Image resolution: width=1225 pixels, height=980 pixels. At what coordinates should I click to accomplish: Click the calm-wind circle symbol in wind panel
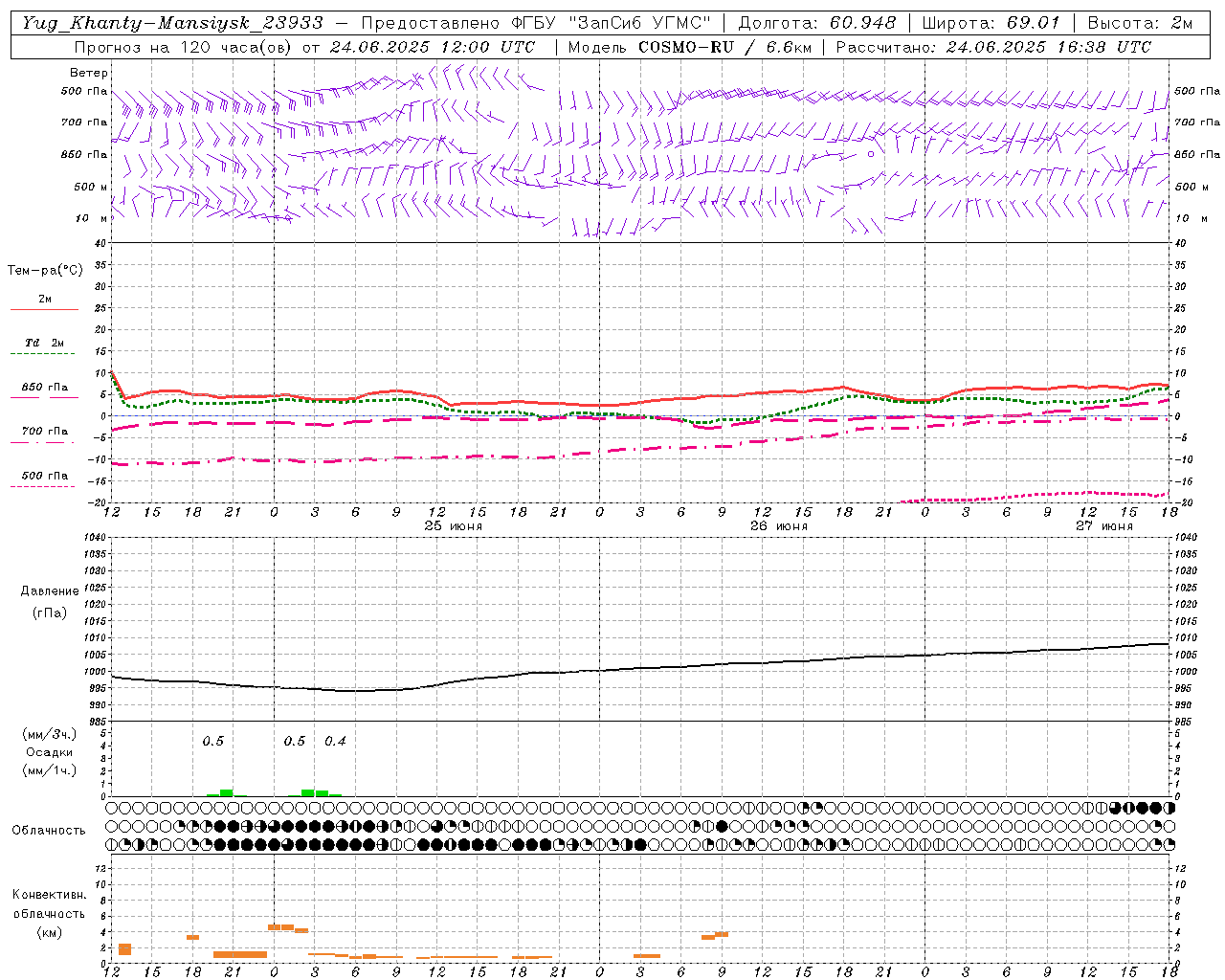point(871,153)
